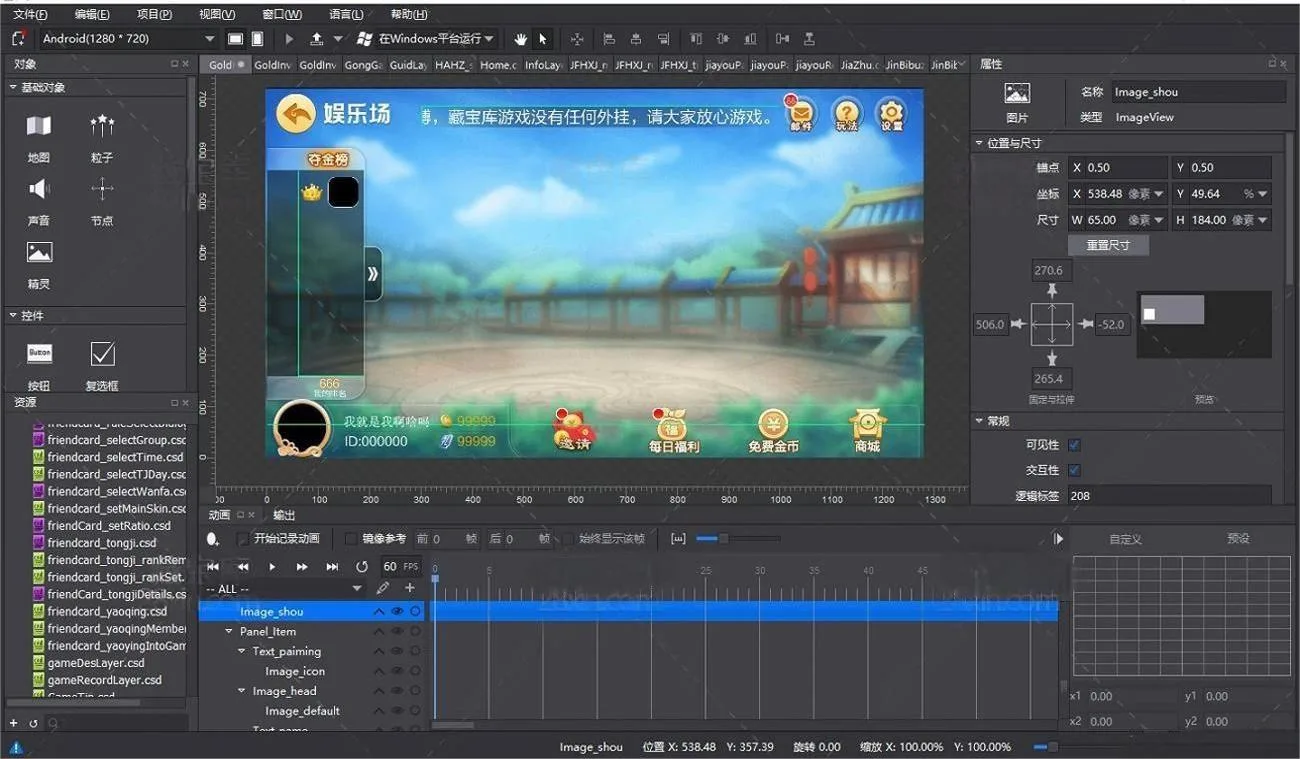The image size is (1300, 759).
Task: Pick the Sound (声音) object icon
Action: (x=38, y=189)
